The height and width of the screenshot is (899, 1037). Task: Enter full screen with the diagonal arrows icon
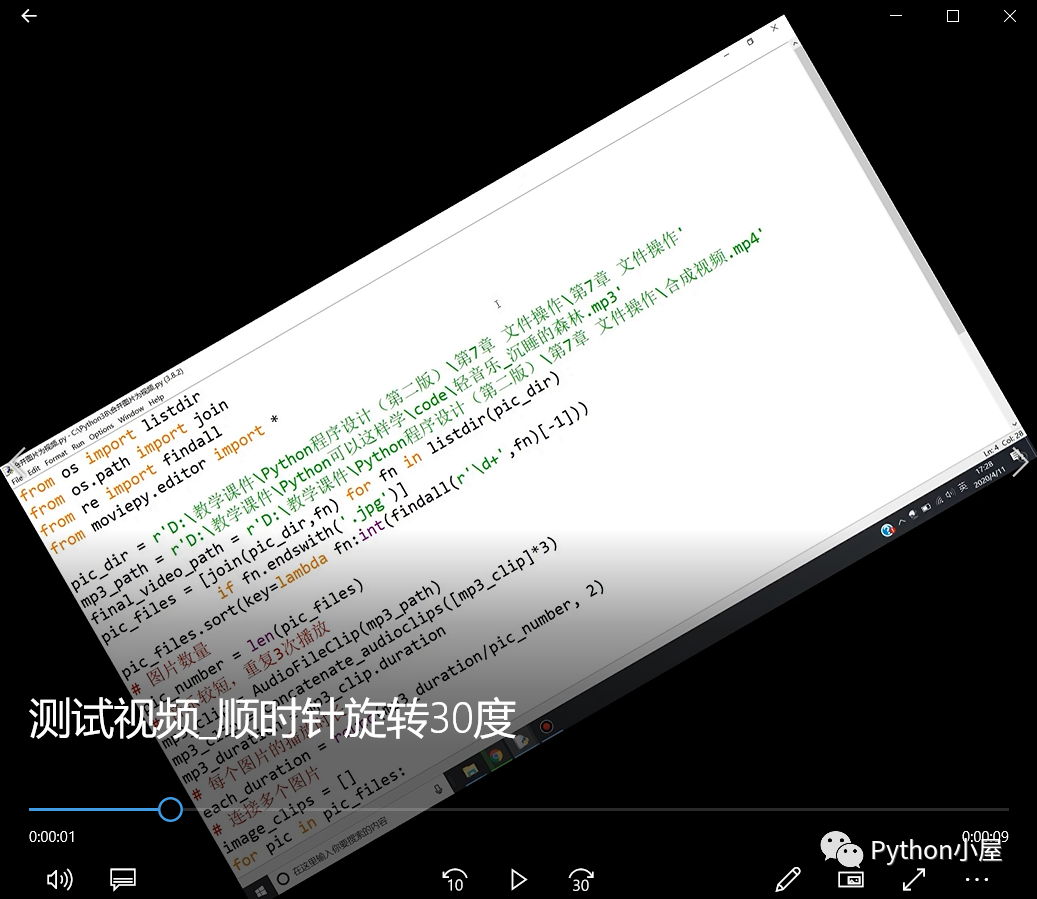click(914, 879)
